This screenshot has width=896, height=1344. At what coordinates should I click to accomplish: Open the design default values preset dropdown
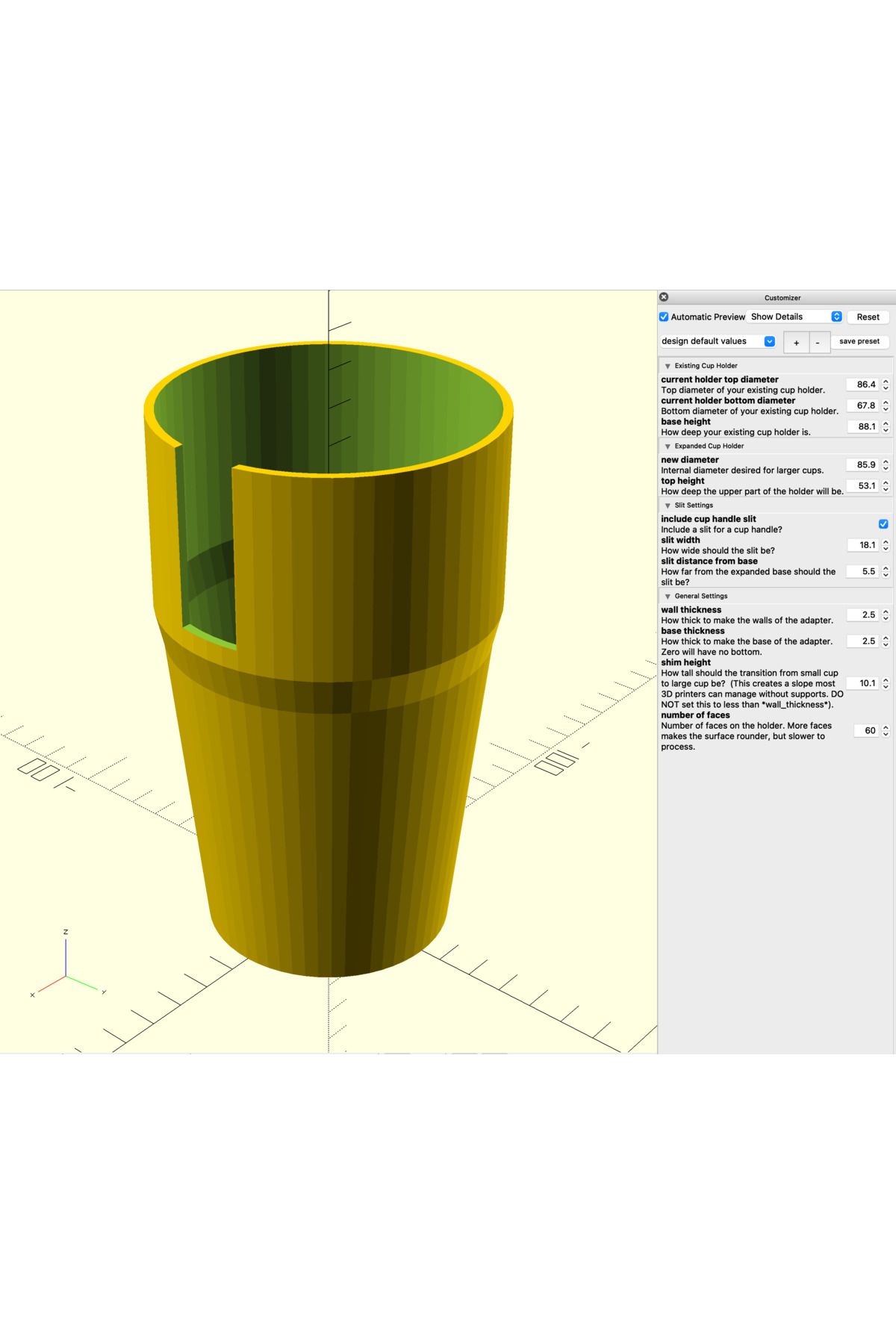pos(718,341)
